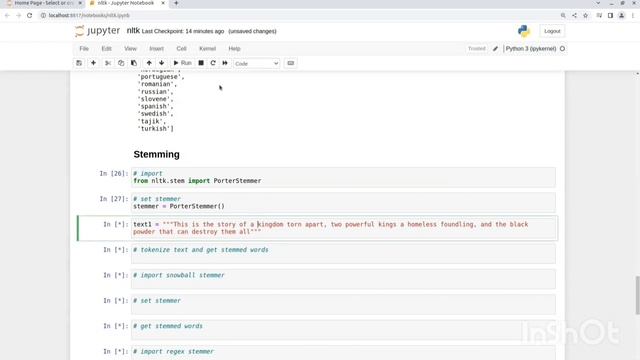Reload the current page
The height and width of the screenshot is (360, 640).
(29, 16)
